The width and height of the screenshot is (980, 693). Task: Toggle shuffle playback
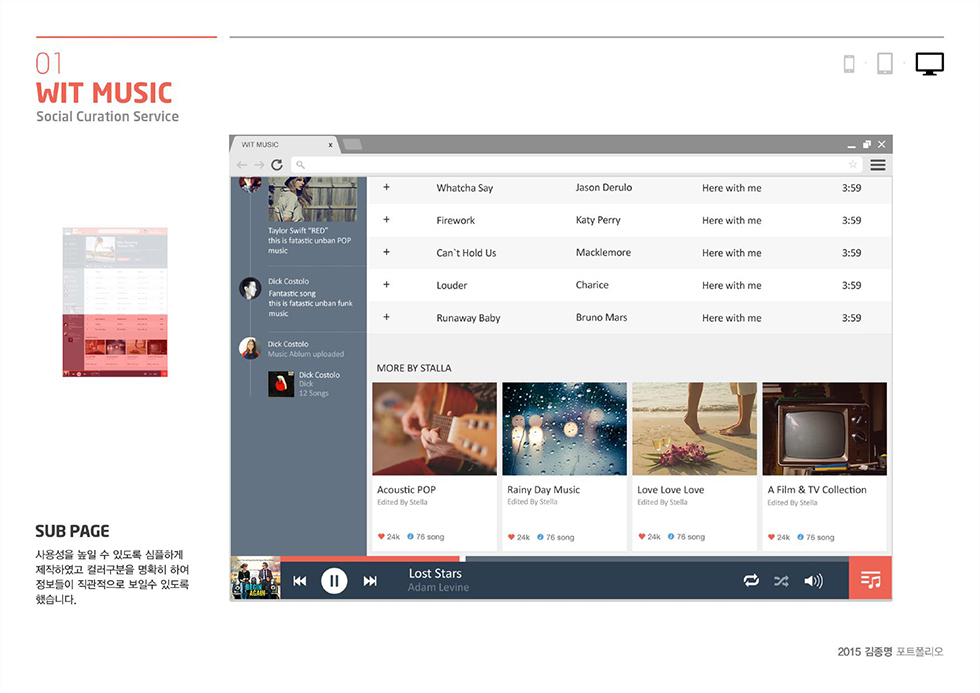pyautogui.click(x=781, y=580)
